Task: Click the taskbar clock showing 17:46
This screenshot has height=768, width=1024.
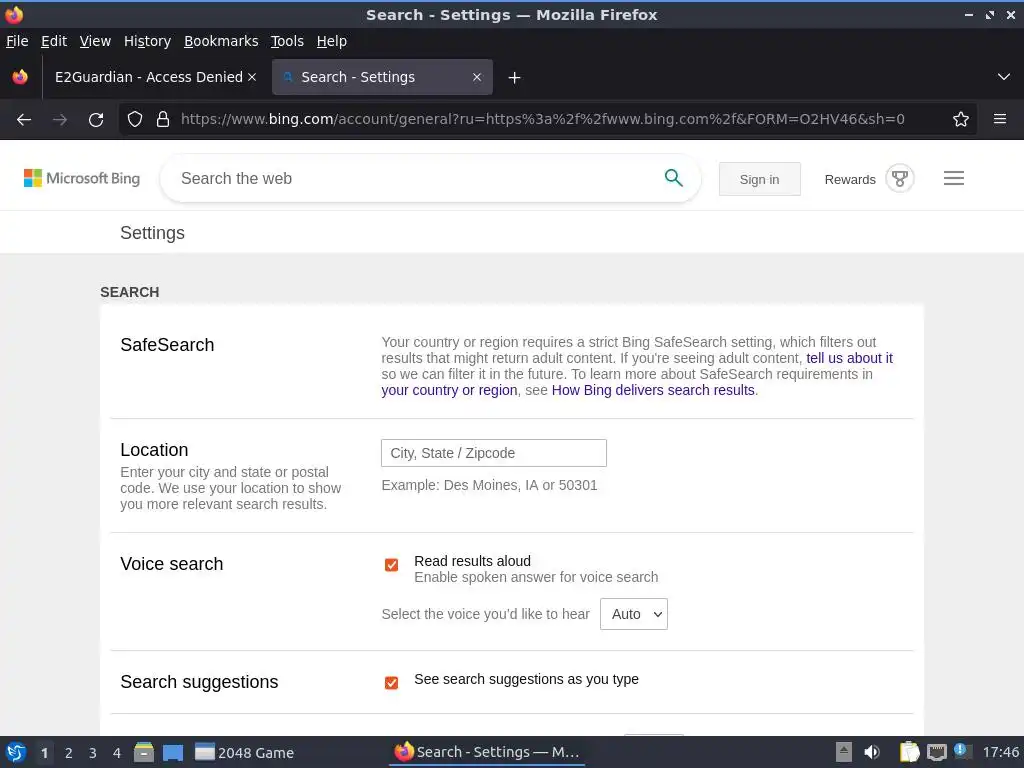Action: tap(1000, 752)
